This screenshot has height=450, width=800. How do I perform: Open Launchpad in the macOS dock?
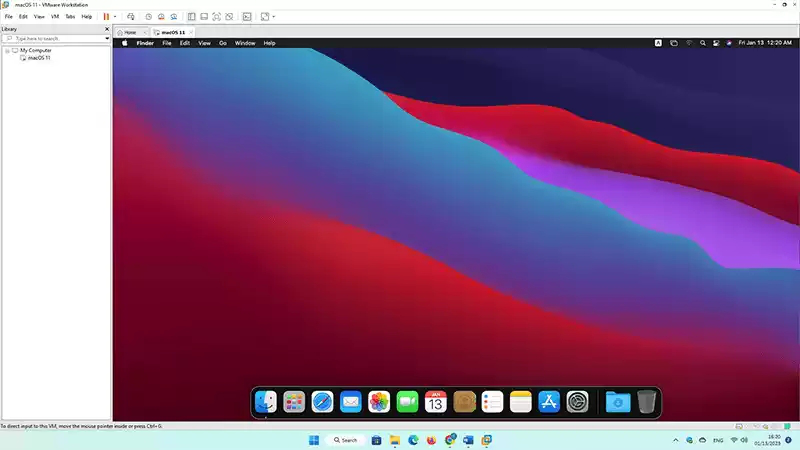[294, 402]
